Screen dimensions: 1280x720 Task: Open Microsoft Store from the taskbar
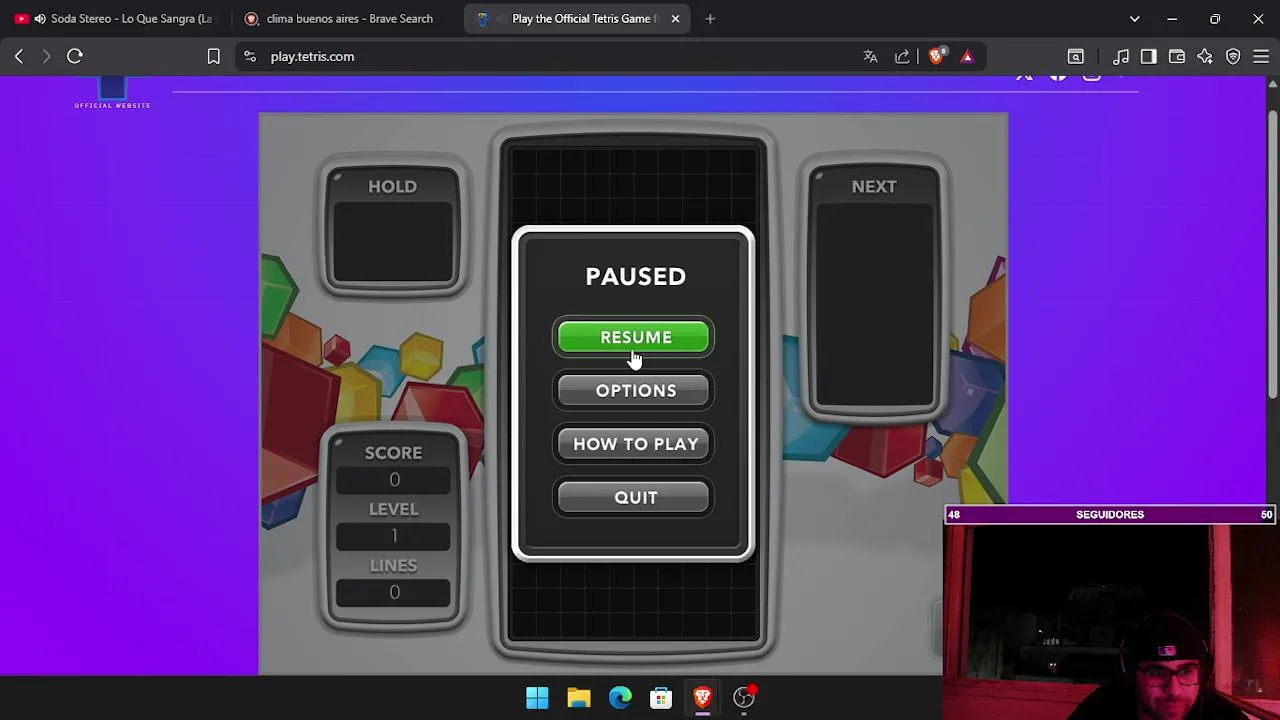tap(661, 697)
